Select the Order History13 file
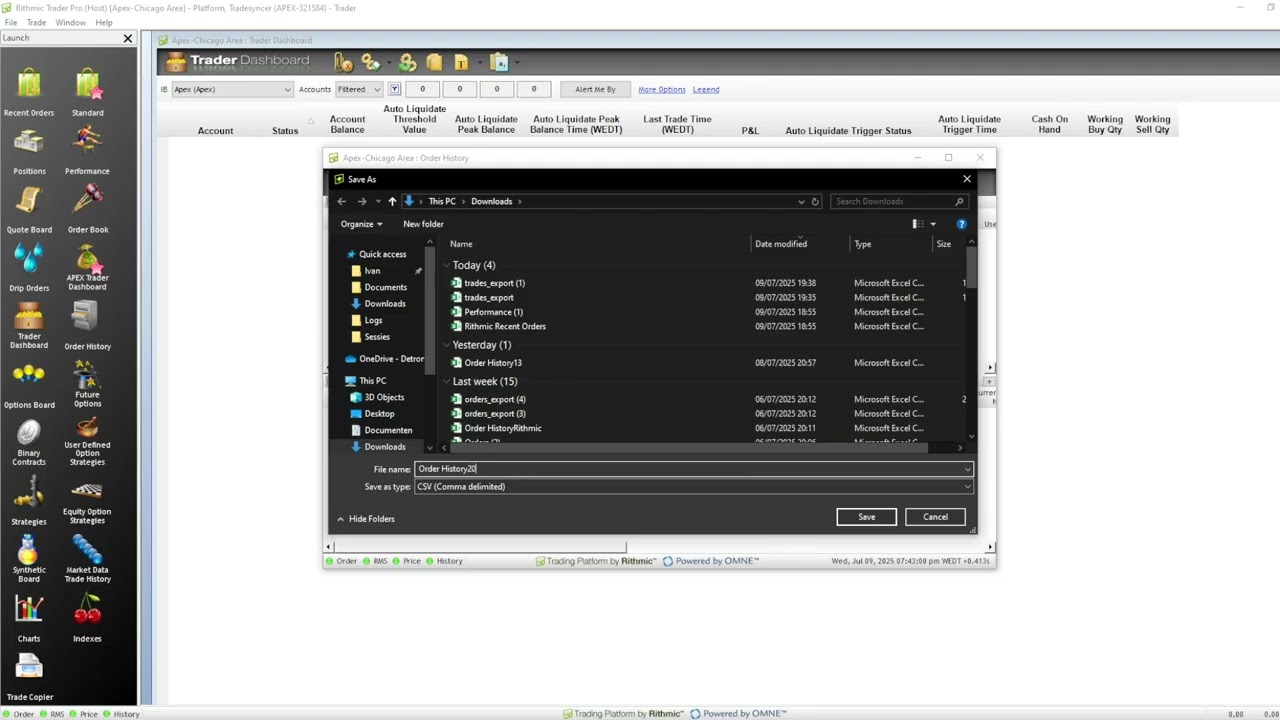 pyautogui.click(x=492, y=363)
